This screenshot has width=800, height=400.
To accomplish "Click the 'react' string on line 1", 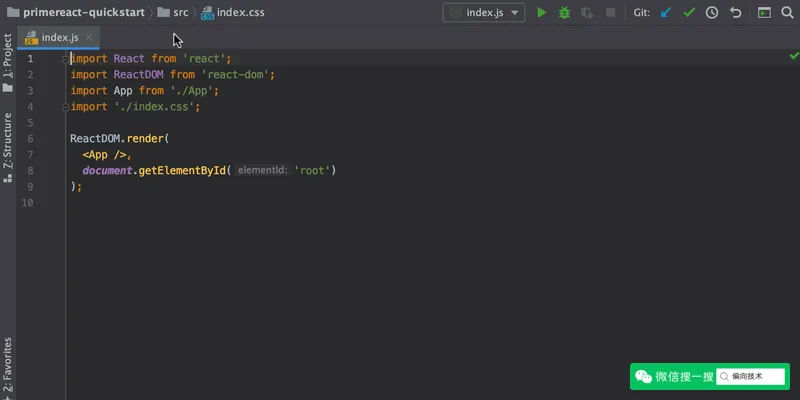I will pyautogui.click(x=204, y=59).
